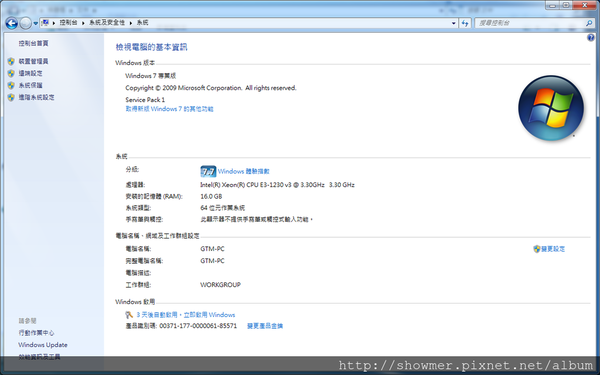Screen dimensions: 600x375
Task: Click the greyed Forward navigation arrow
Action: click(25, 23)
